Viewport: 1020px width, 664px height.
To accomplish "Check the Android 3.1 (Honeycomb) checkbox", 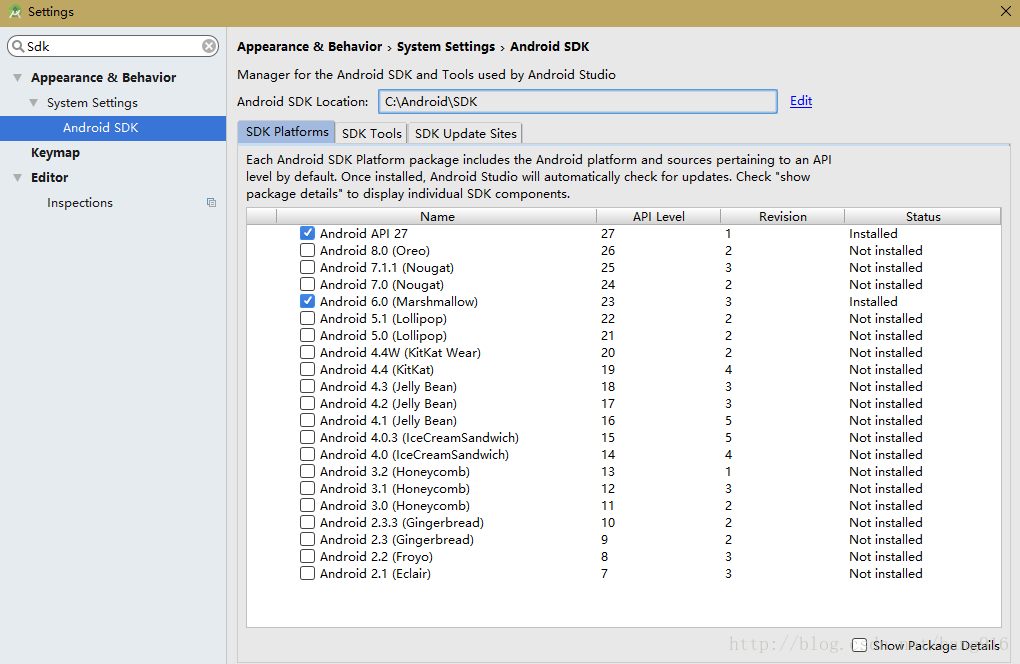I will click(307, 488).
